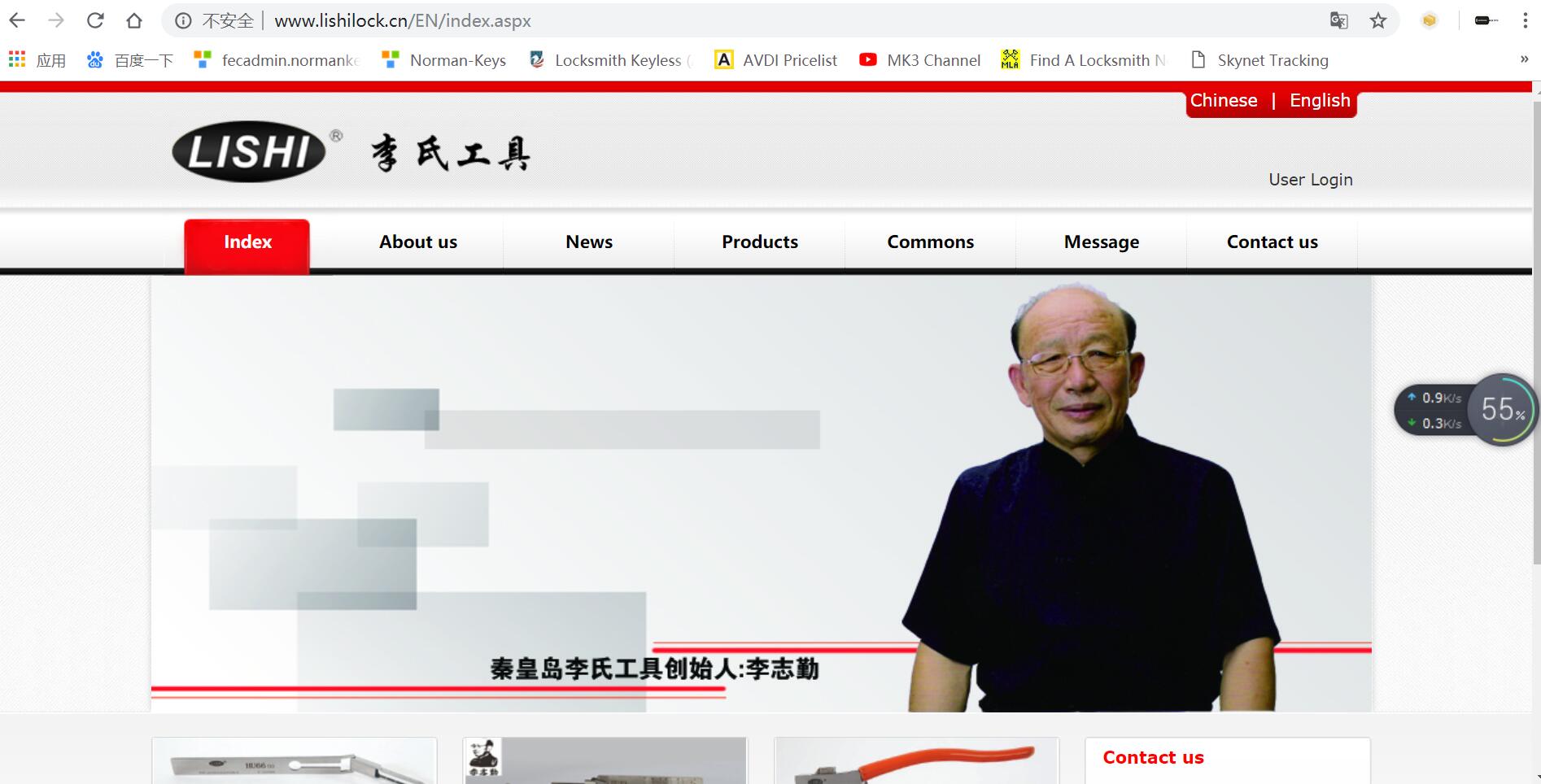Switch site language to Chinese
1541x784 pixels.
click(x=1224, y=101)
